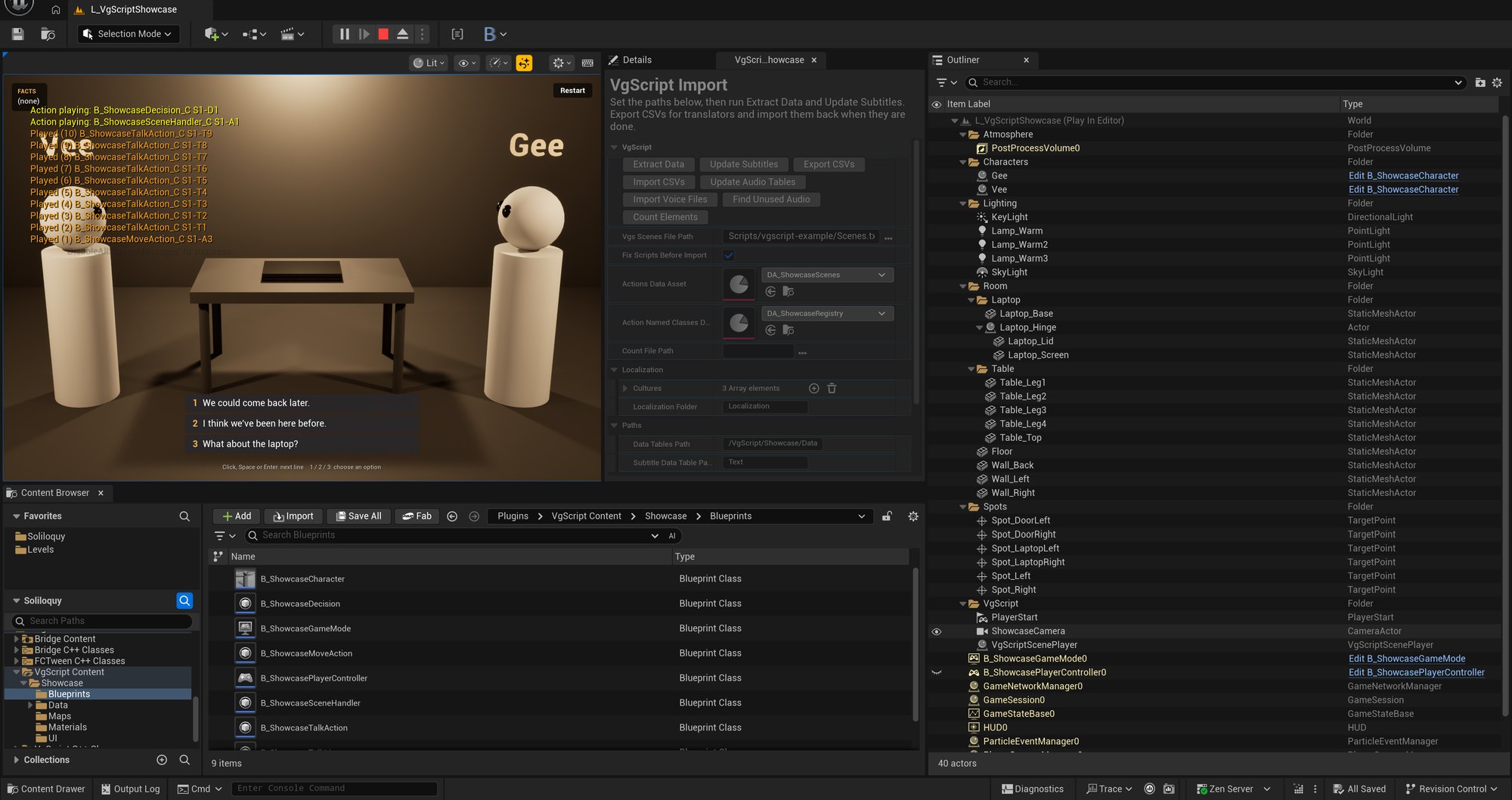Expand the Cultures array property
The image size is (1512, 800).
pos(625,389)
